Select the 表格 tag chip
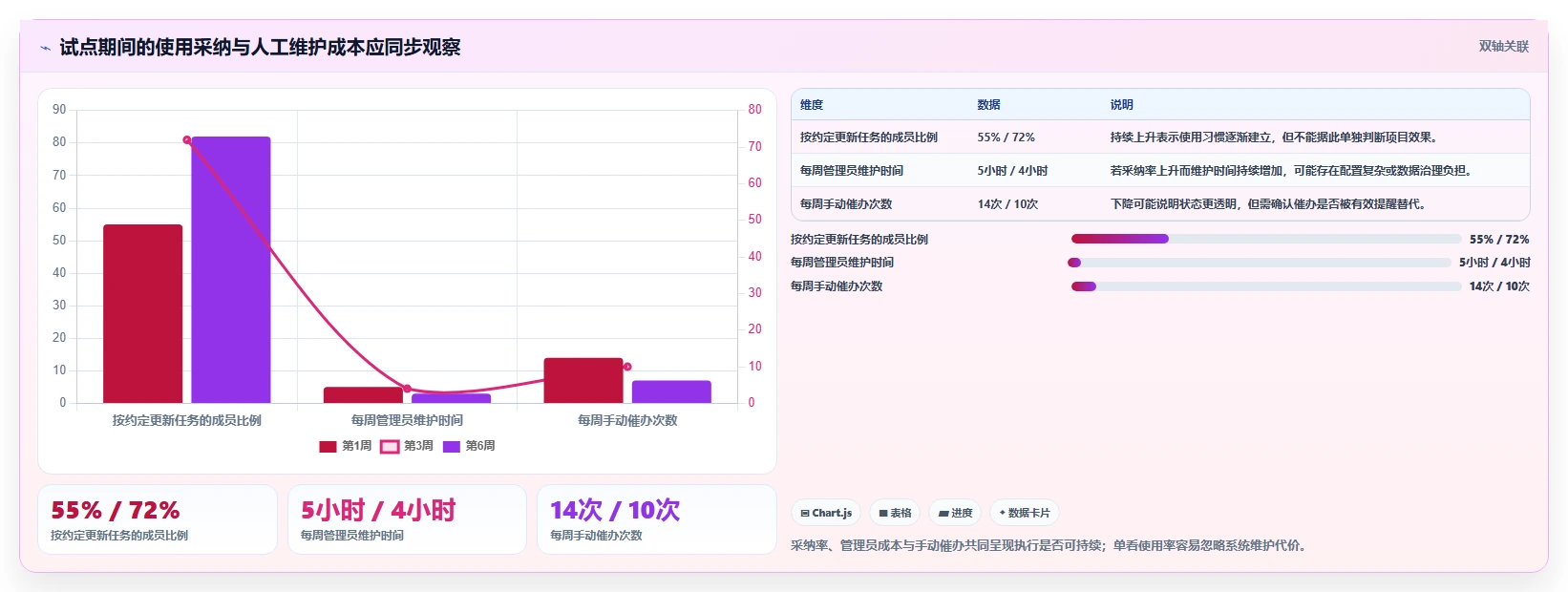This screenshot has height=592, width=1568. coord(895,513)
